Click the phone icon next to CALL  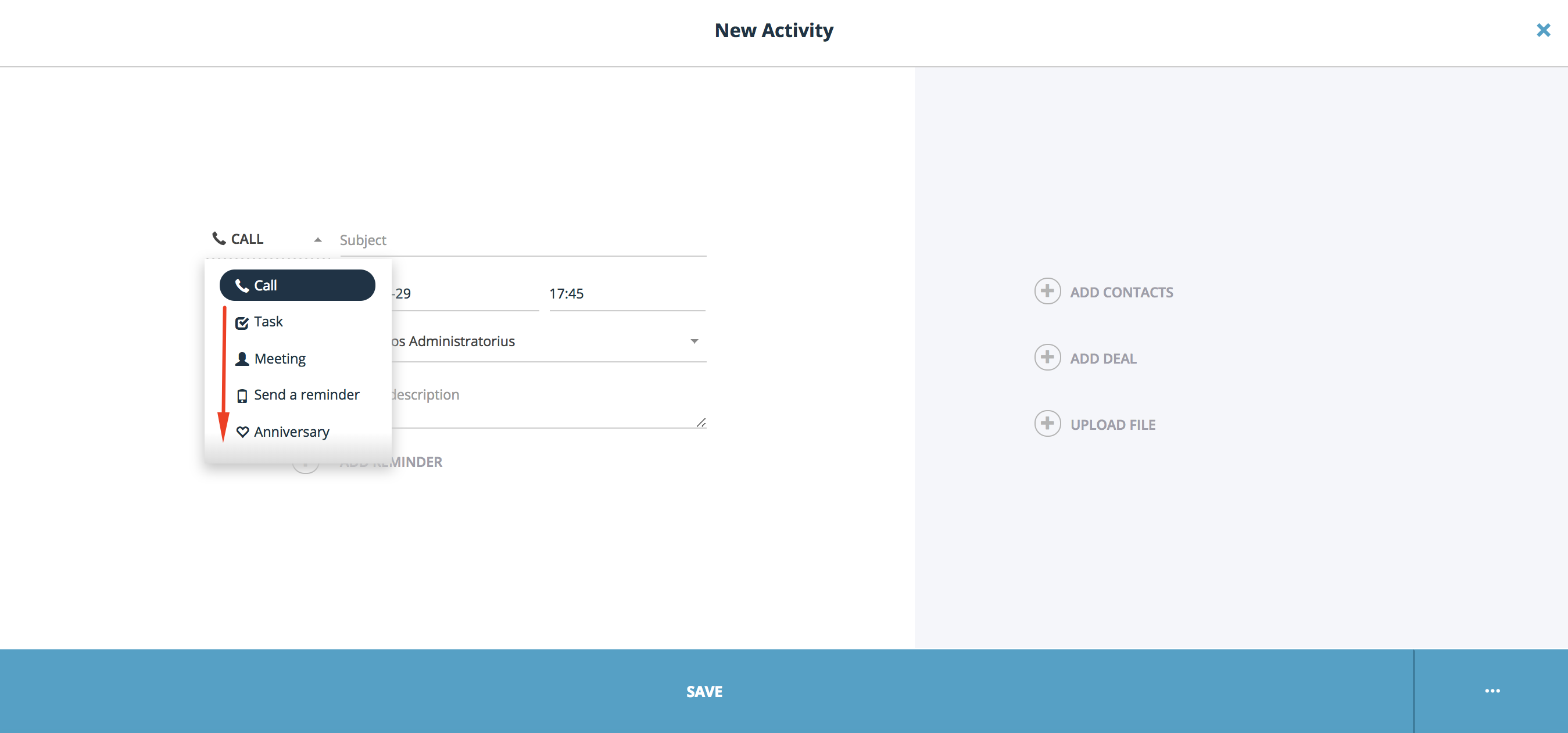[219, 239]
